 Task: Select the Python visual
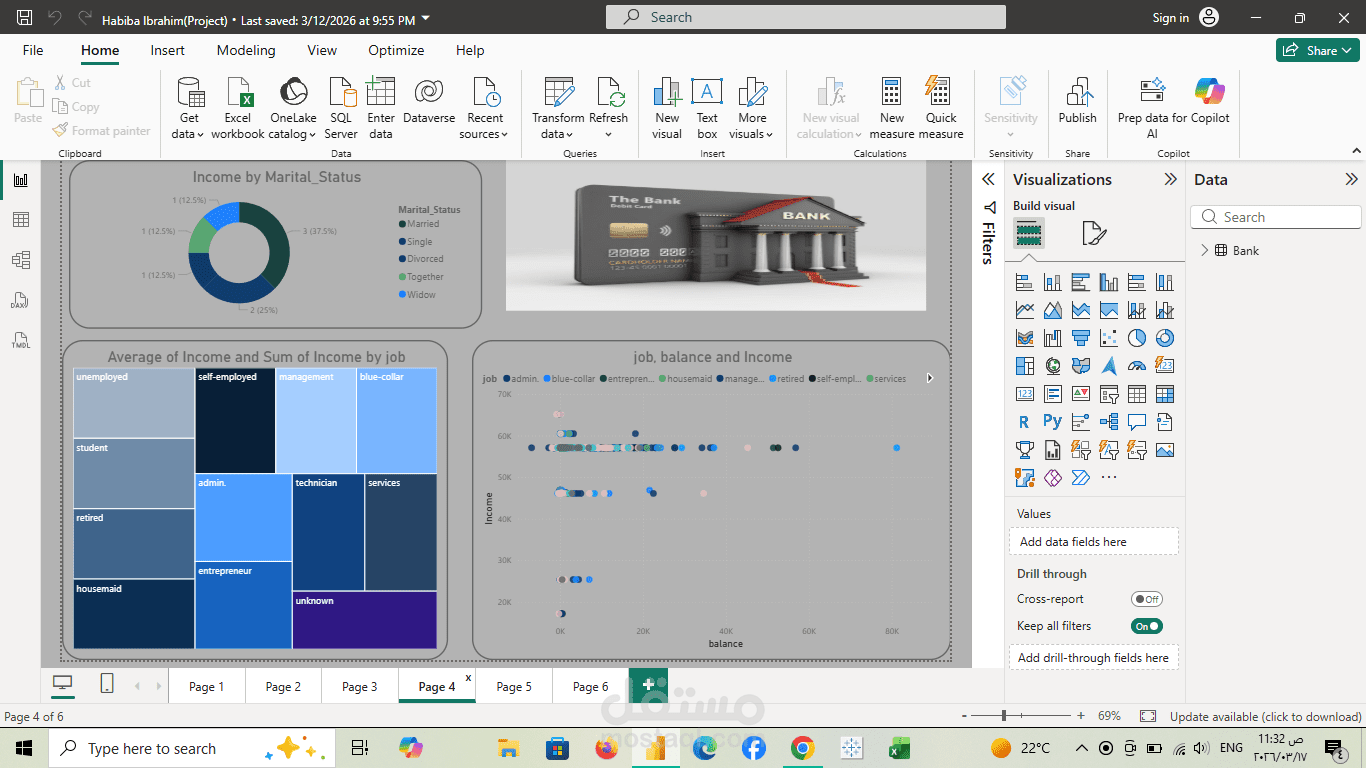coord(1052,422)
